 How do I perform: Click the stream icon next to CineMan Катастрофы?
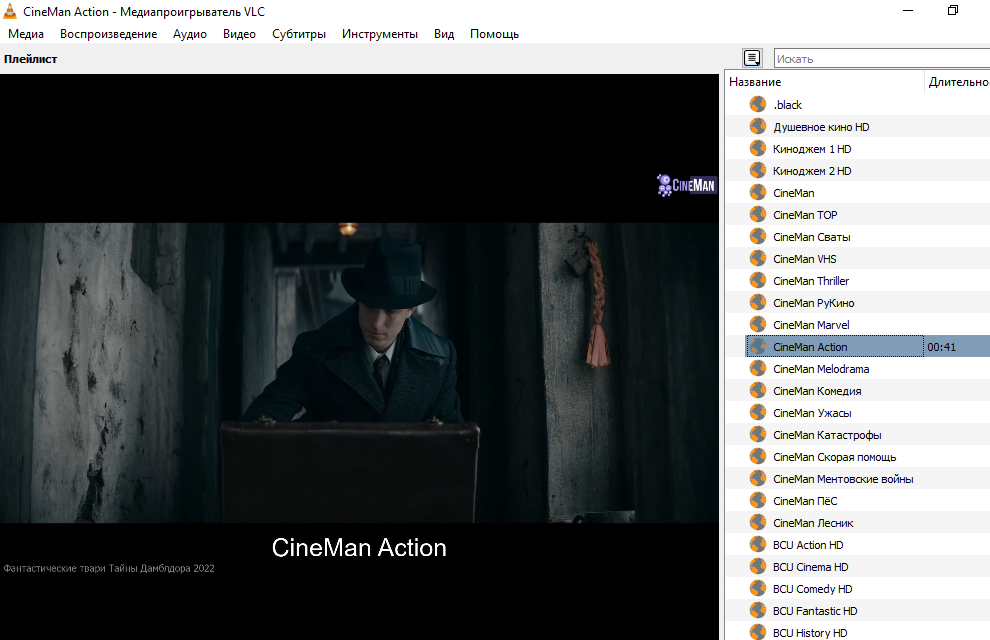758,434
